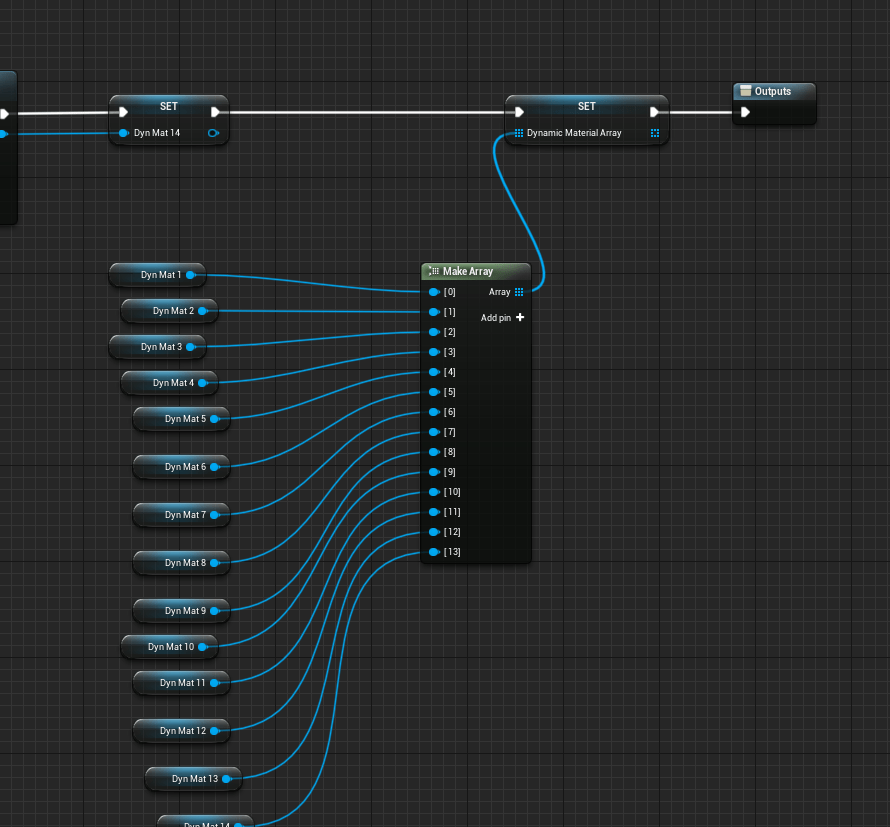Click the Dyn Mat 14 SET input pin
890x827 pixels.
click(x=123, y=133)
